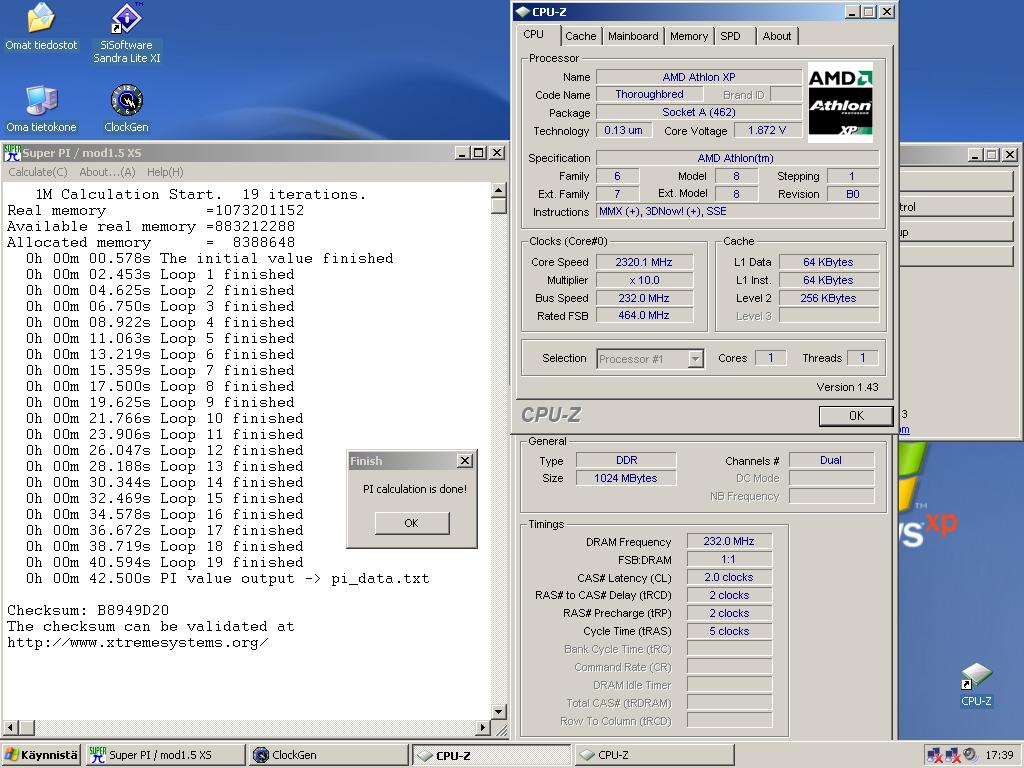Select the active CPU-Z taskbar button
The width and height of the screenshot is (1024, 768).
[491, 755]
